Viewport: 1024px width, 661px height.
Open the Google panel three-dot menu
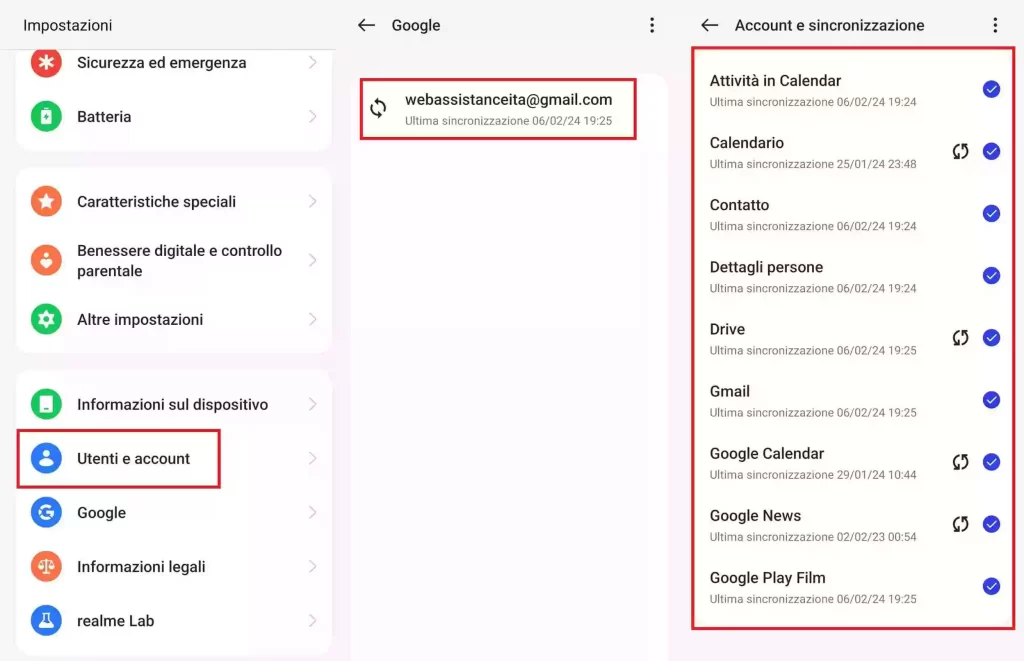(652, 25)
